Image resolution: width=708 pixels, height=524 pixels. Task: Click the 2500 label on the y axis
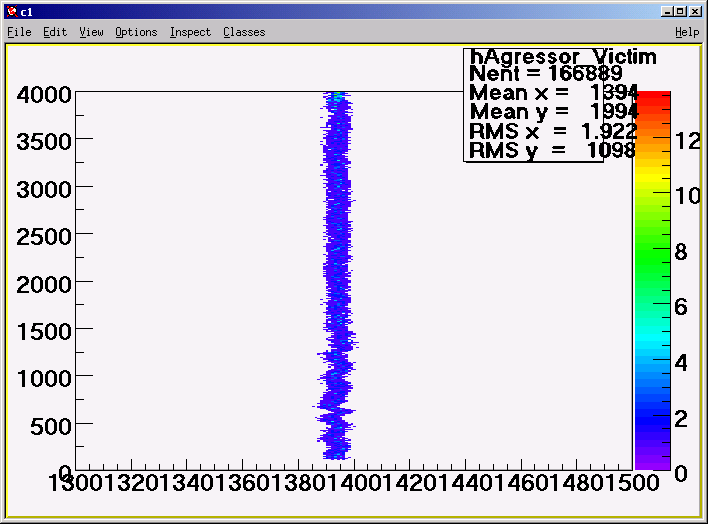coord(44,237)
